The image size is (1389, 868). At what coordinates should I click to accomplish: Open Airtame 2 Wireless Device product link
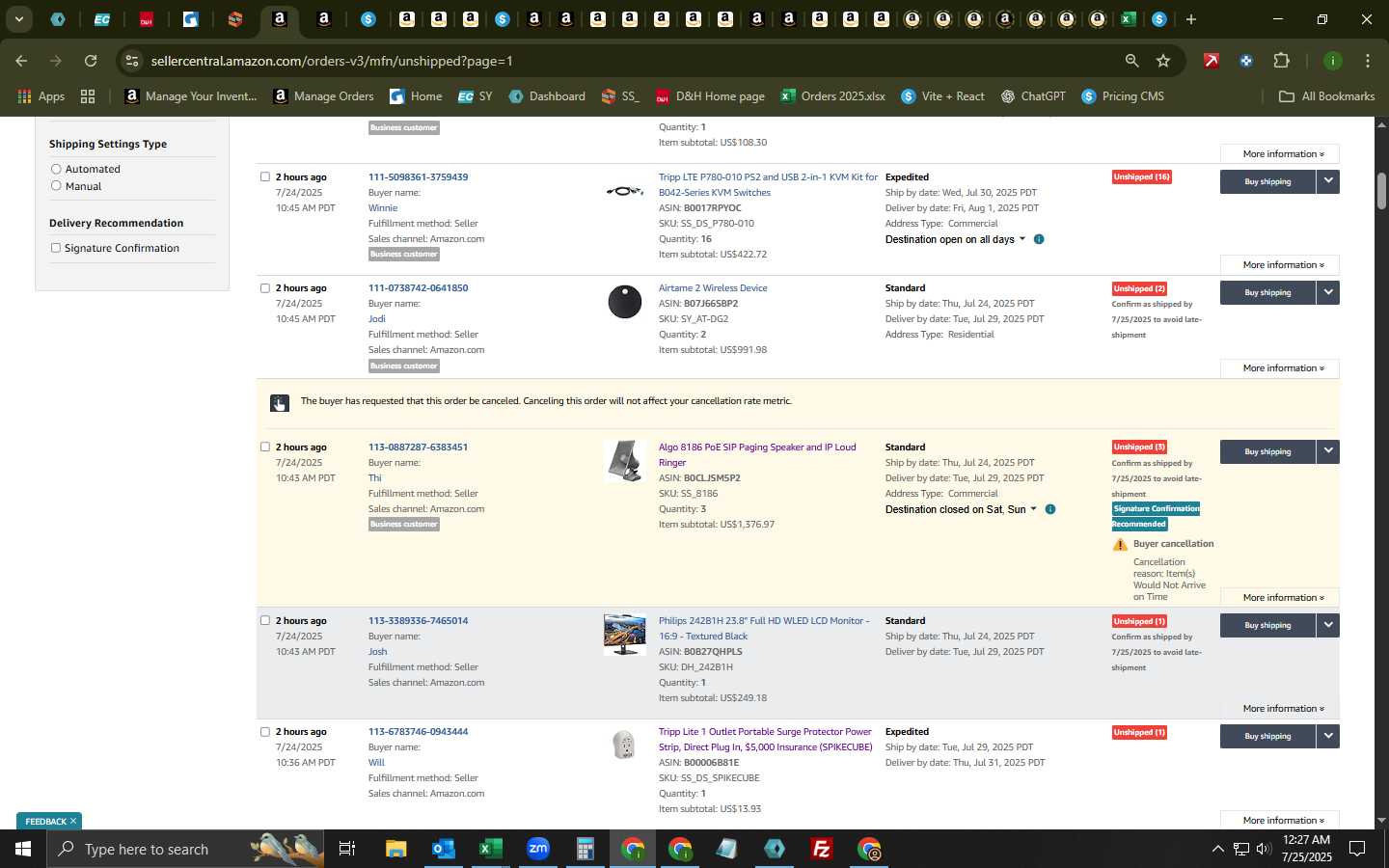[713, 287]
